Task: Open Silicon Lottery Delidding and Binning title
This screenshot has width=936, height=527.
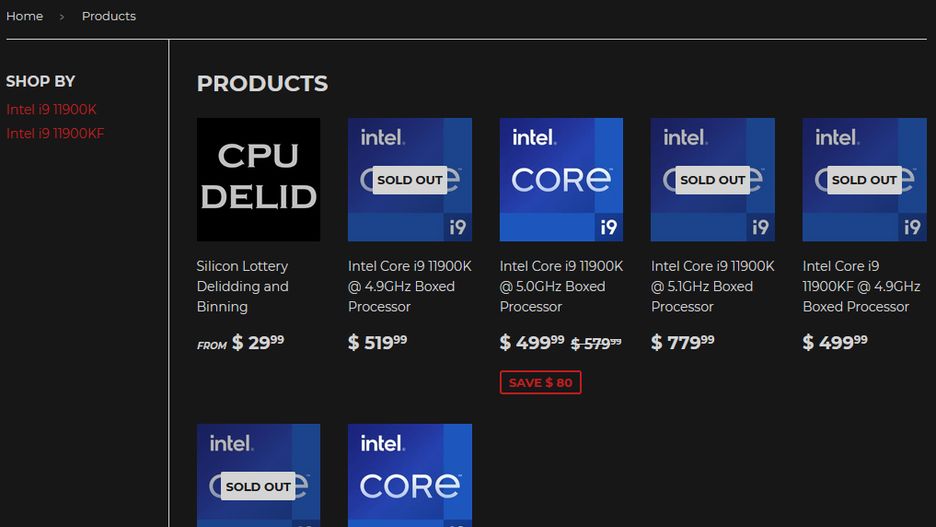Action: [242, 286]
